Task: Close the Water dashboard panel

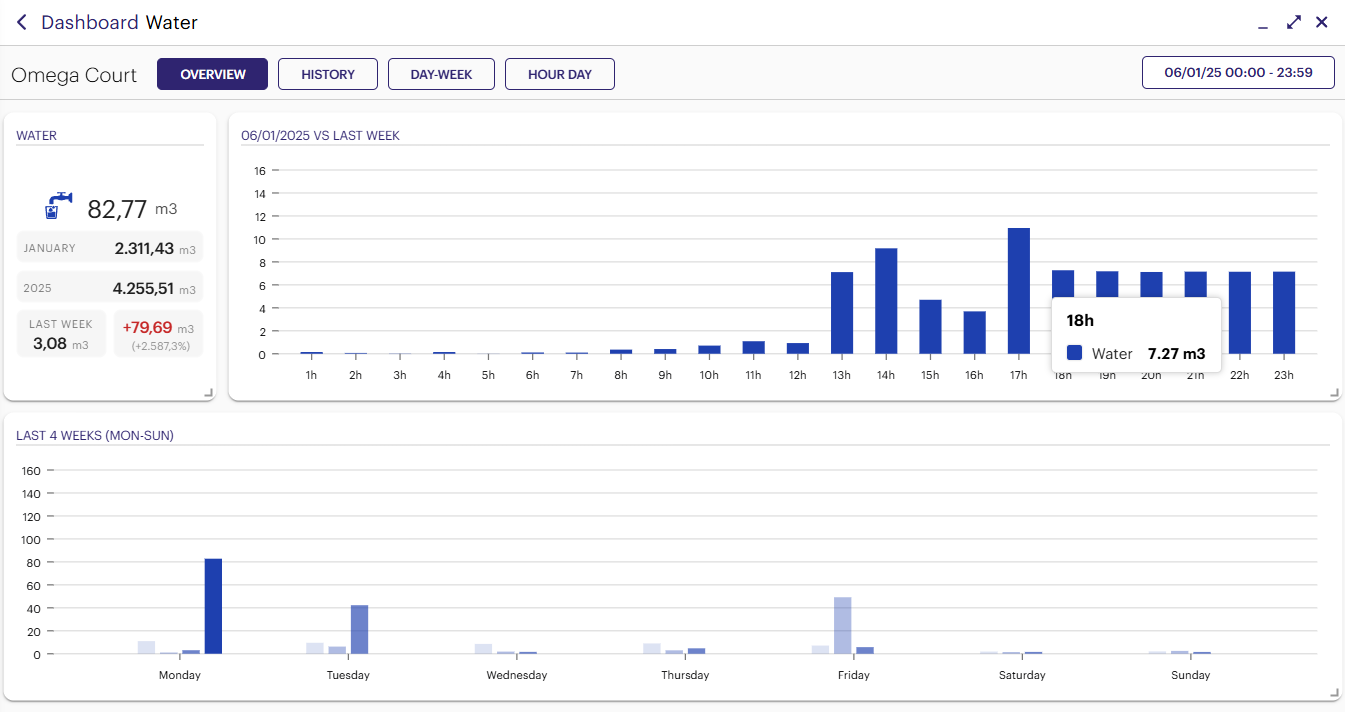Action: [x=1322, y=22]
